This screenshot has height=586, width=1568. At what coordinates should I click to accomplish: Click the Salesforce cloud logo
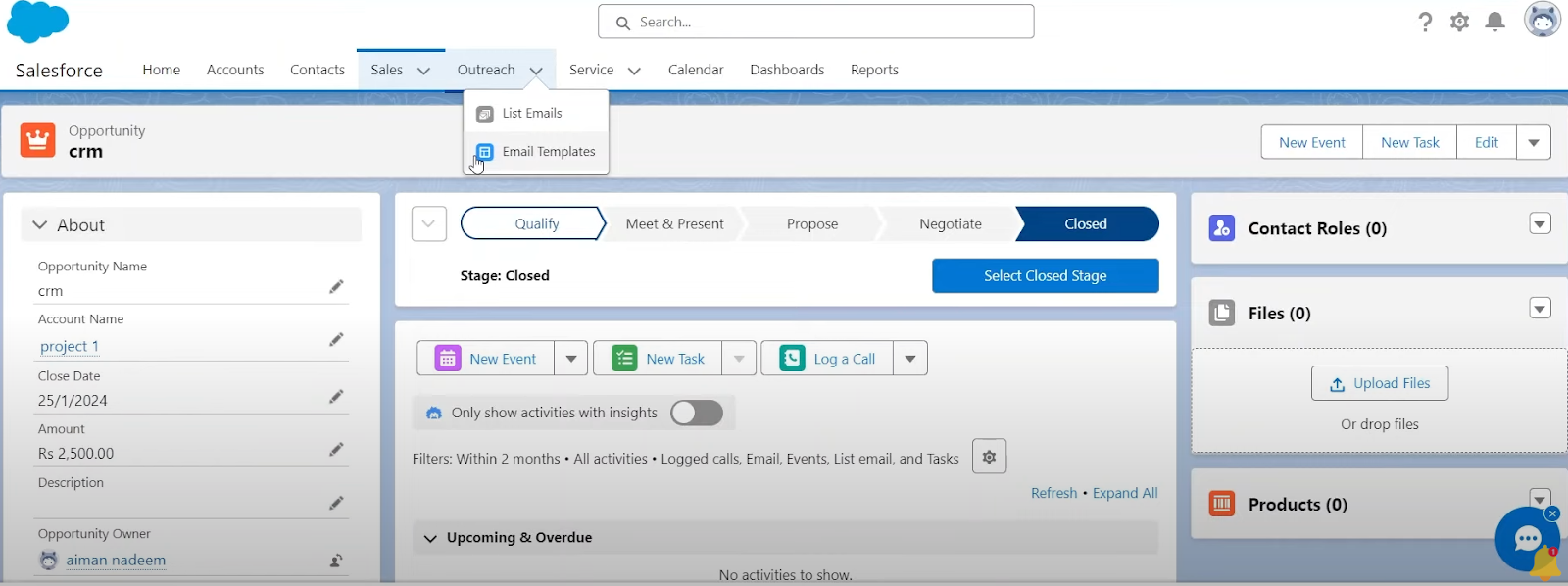(x=37, y=21)
